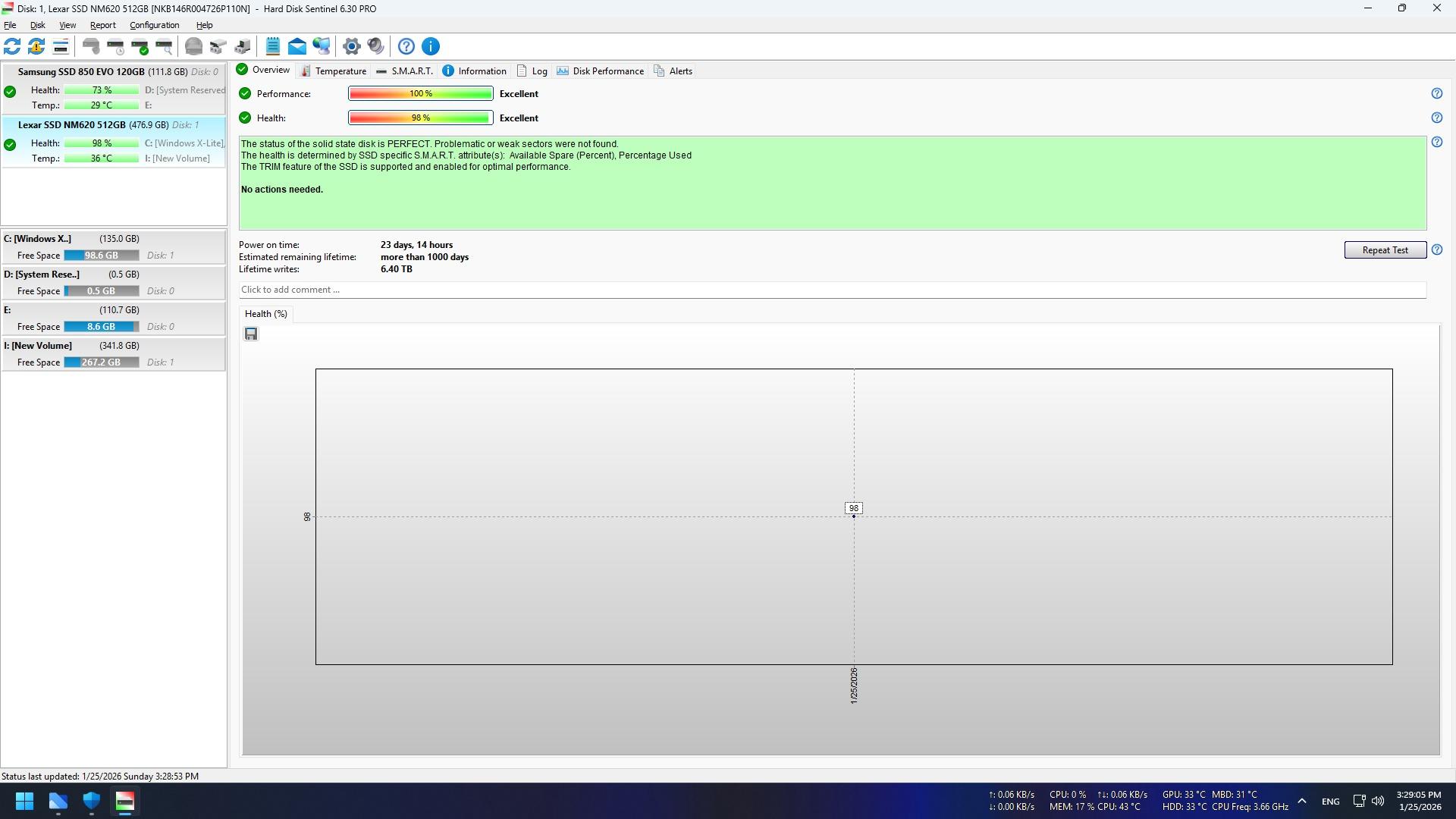Image resolution: width=1456 pixels, height=819 pixels.
Task: Click the save graph floppy icon
Action: [x=251, y=334]
